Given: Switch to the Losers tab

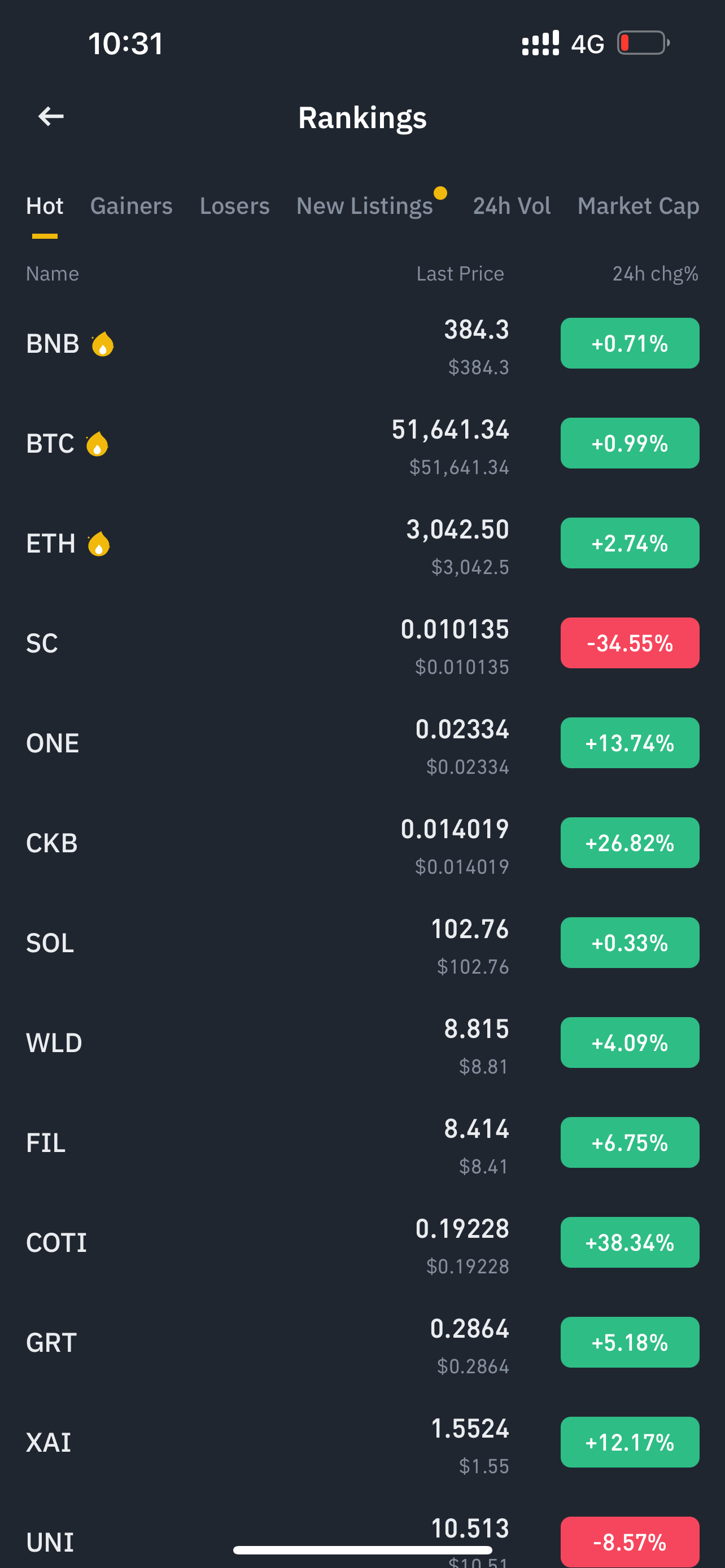Looking at the screenshot, I should click(234, 206).
